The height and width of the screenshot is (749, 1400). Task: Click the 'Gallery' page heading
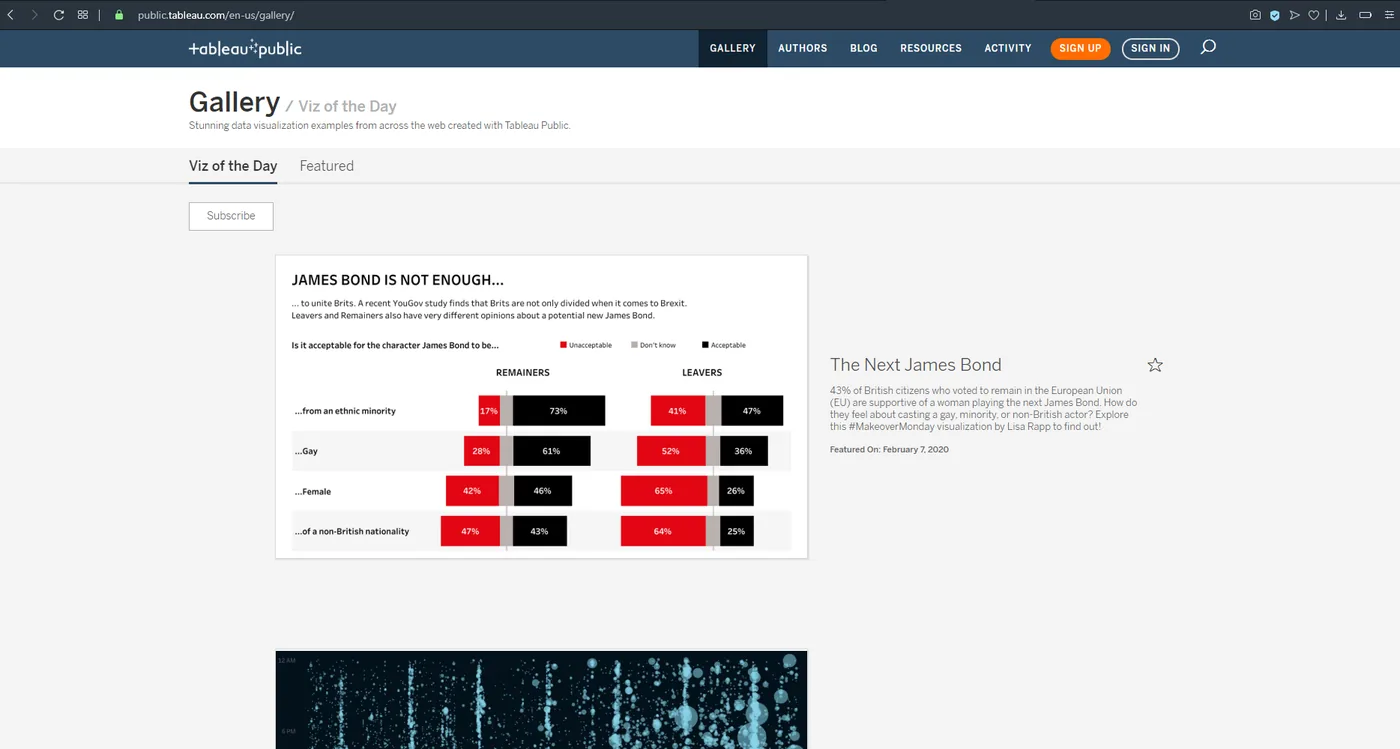234,102
